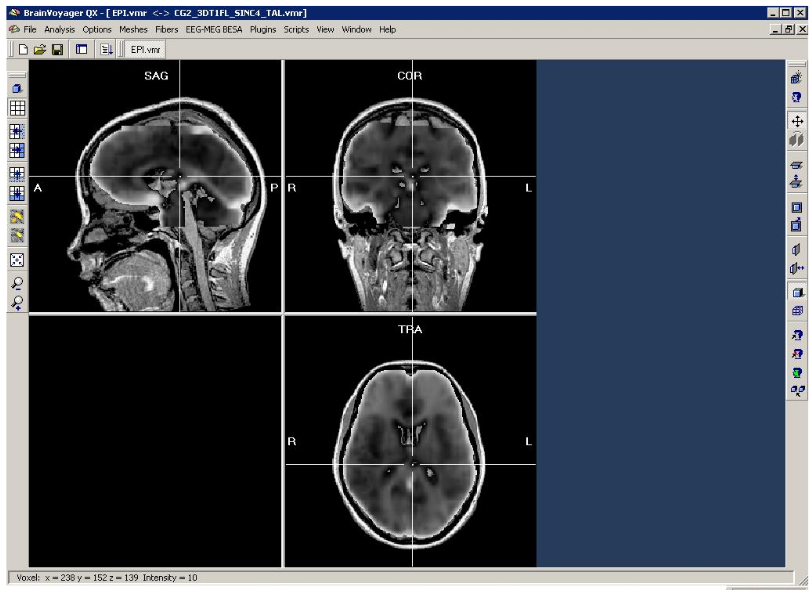Click inside the TRA transverse brain view
The image size is (812, 590).
410,440
